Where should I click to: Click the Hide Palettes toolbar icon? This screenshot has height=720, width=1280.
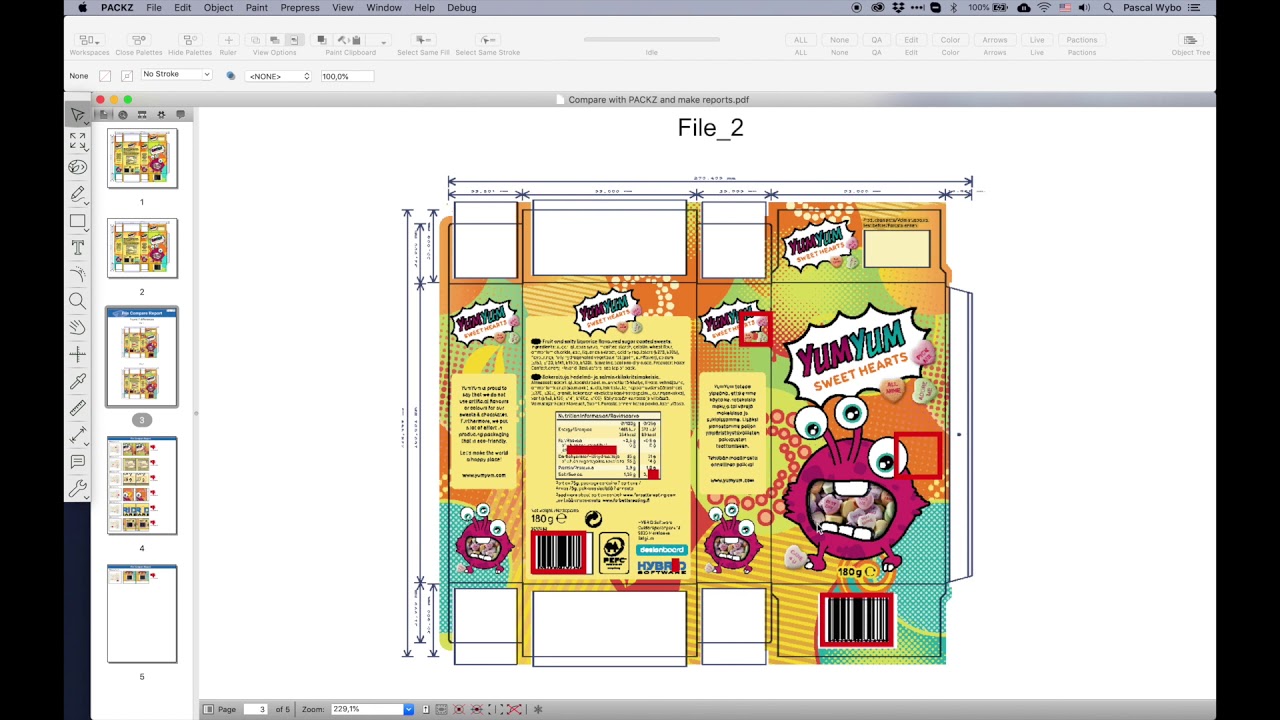point(190,40)
